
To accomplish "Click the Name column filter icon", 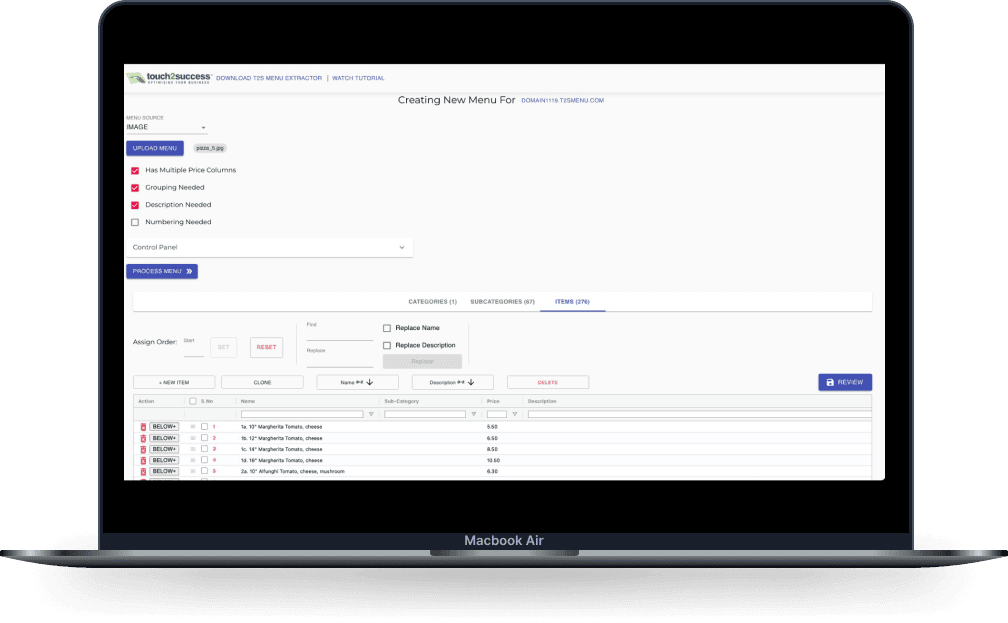I will [371, 414].
